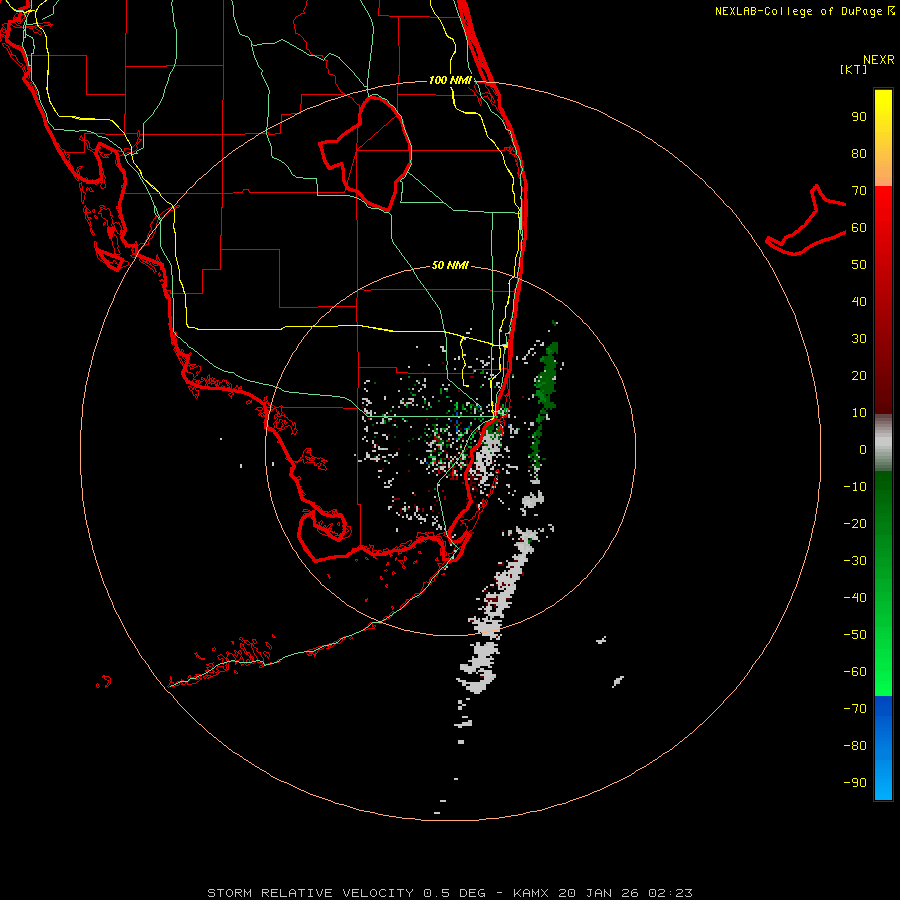Click the 80 value on velocity scale
Image resolution: width=900 pixels, height=900 pixels.
click(x=859, y=153)
